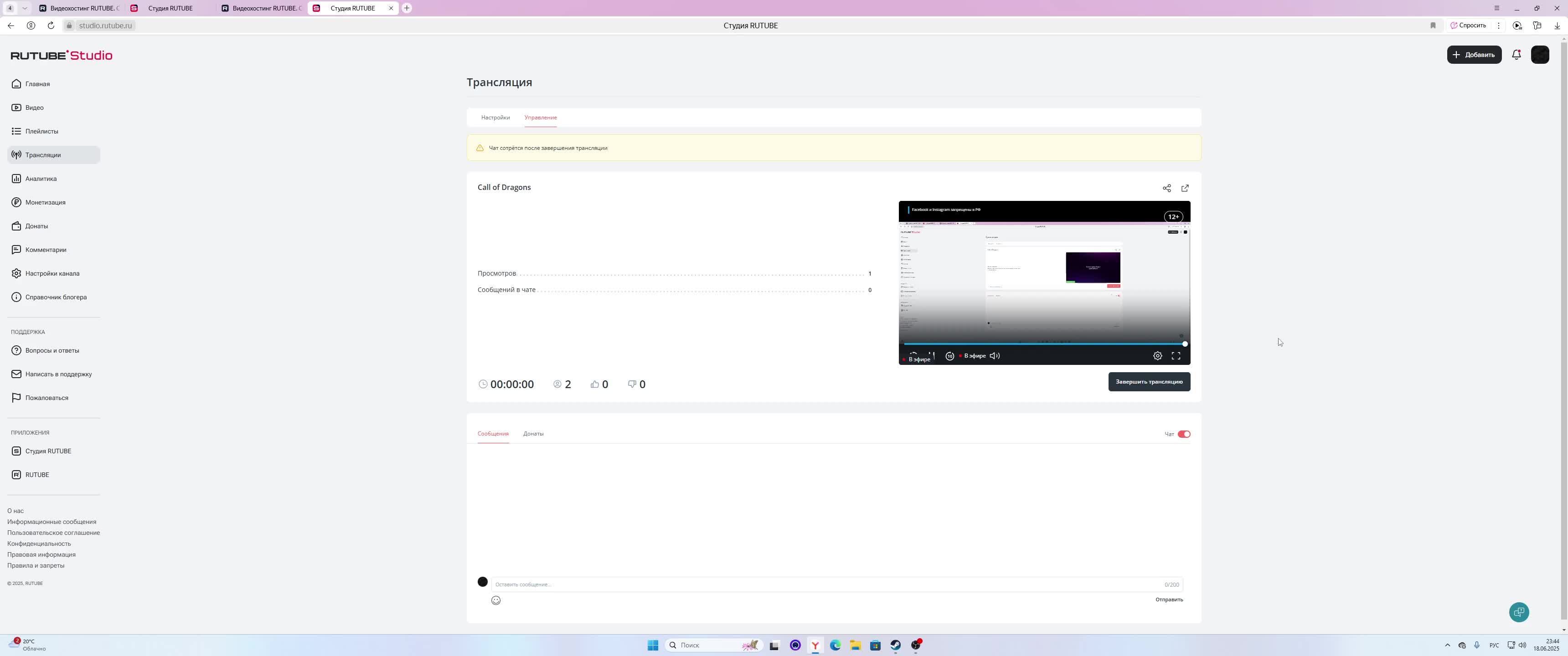The image size is (1568, 656).
Task: Toggle the Чат switch off
Action: coord(1184,435)
